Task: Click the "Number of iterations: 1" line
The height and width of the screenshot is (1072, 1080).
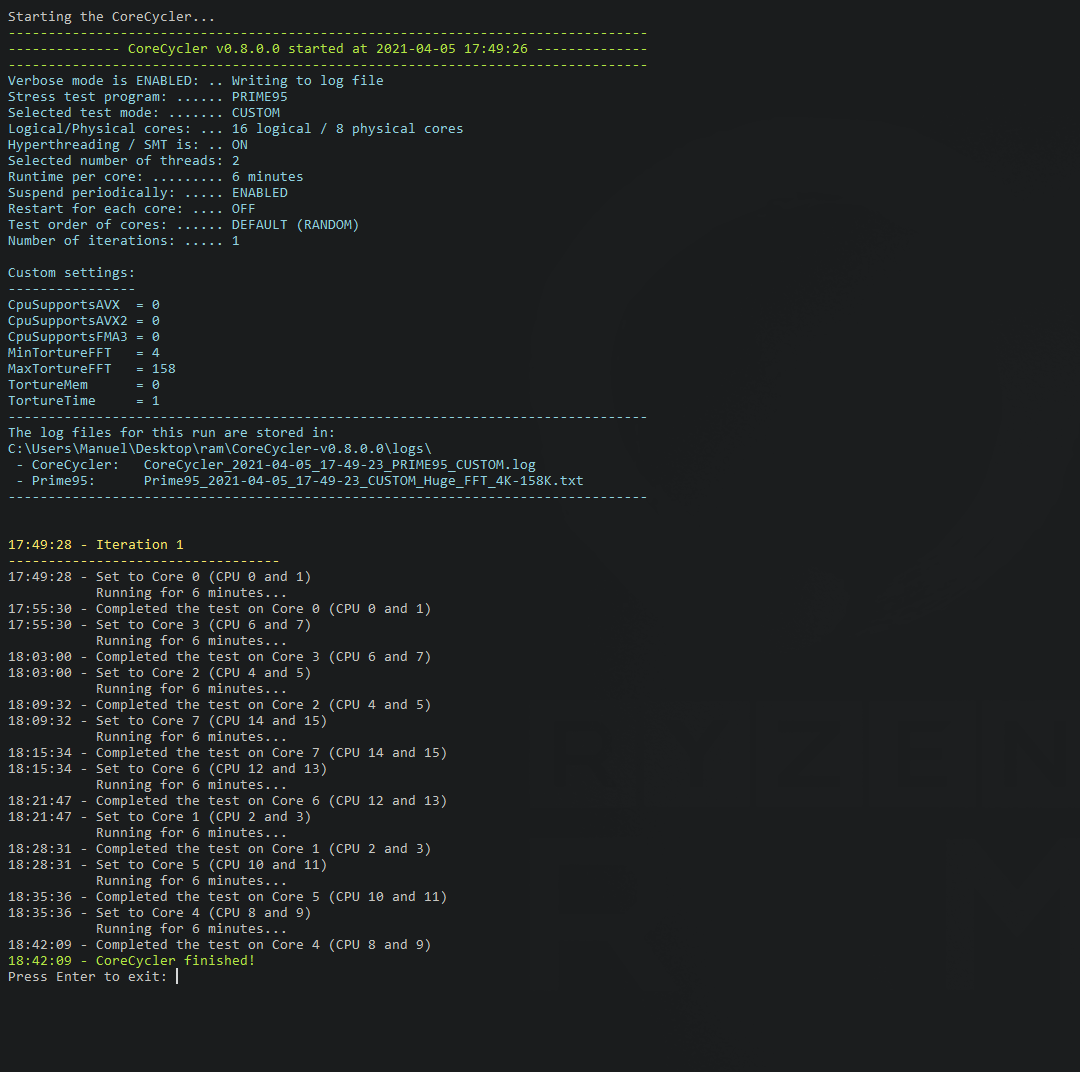Action: [123, 240]
